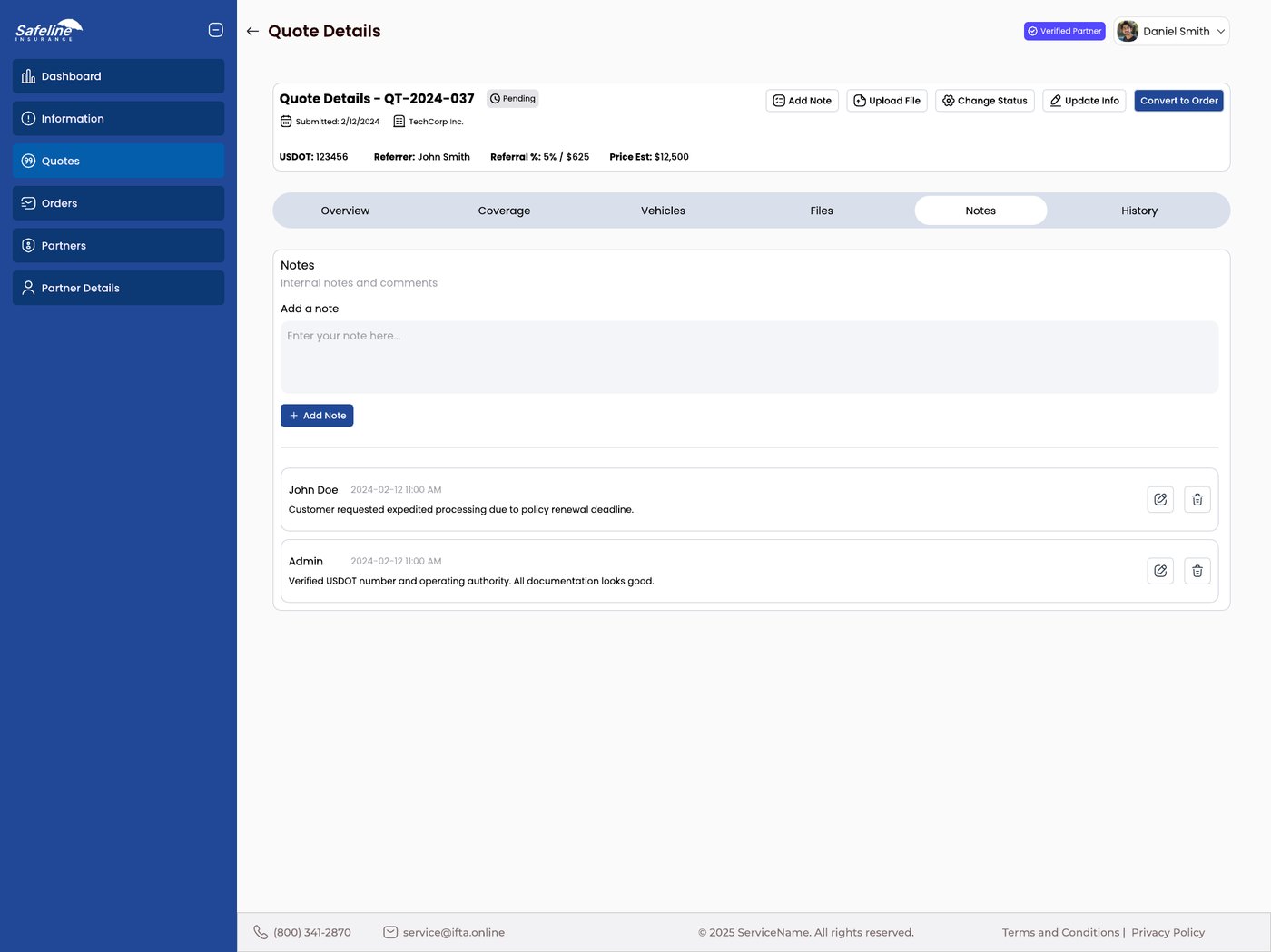
Task: Click the blue Add Note button below the textarea
Action: point(317,416)
